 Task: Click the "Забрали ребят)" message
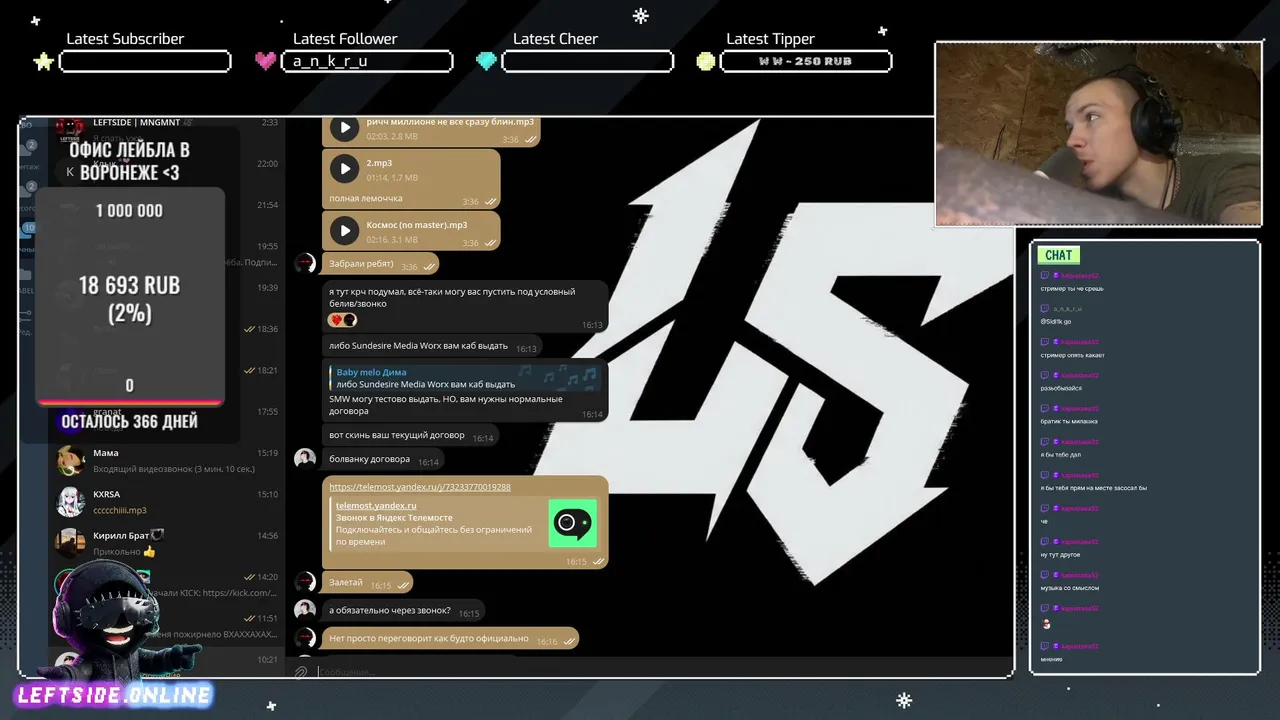[x=380, y=264]
